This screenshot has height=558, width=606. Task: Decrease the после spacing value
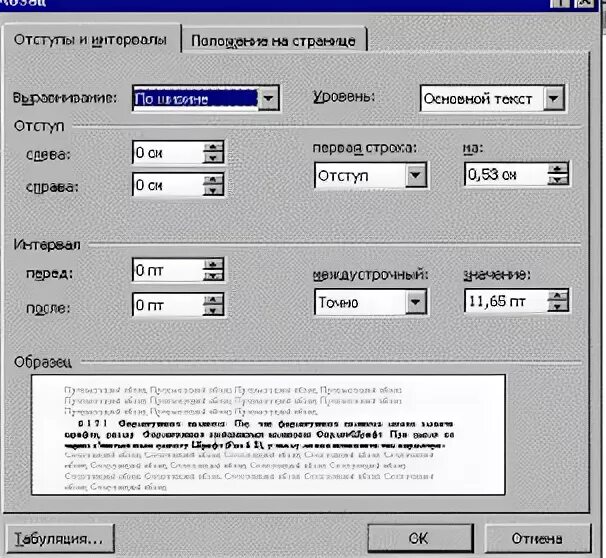click(213, 310)
